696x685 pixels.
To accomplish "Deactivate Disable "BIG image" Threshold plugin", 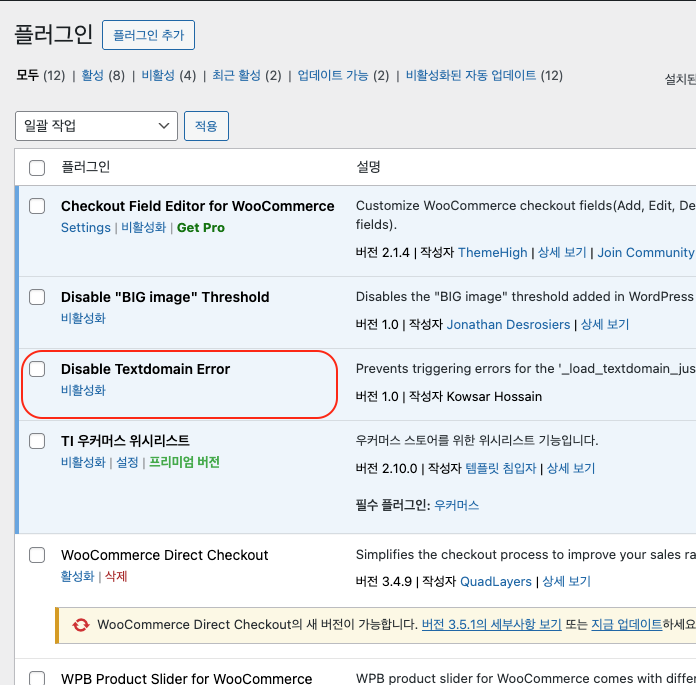I will (x=83, y=318).
